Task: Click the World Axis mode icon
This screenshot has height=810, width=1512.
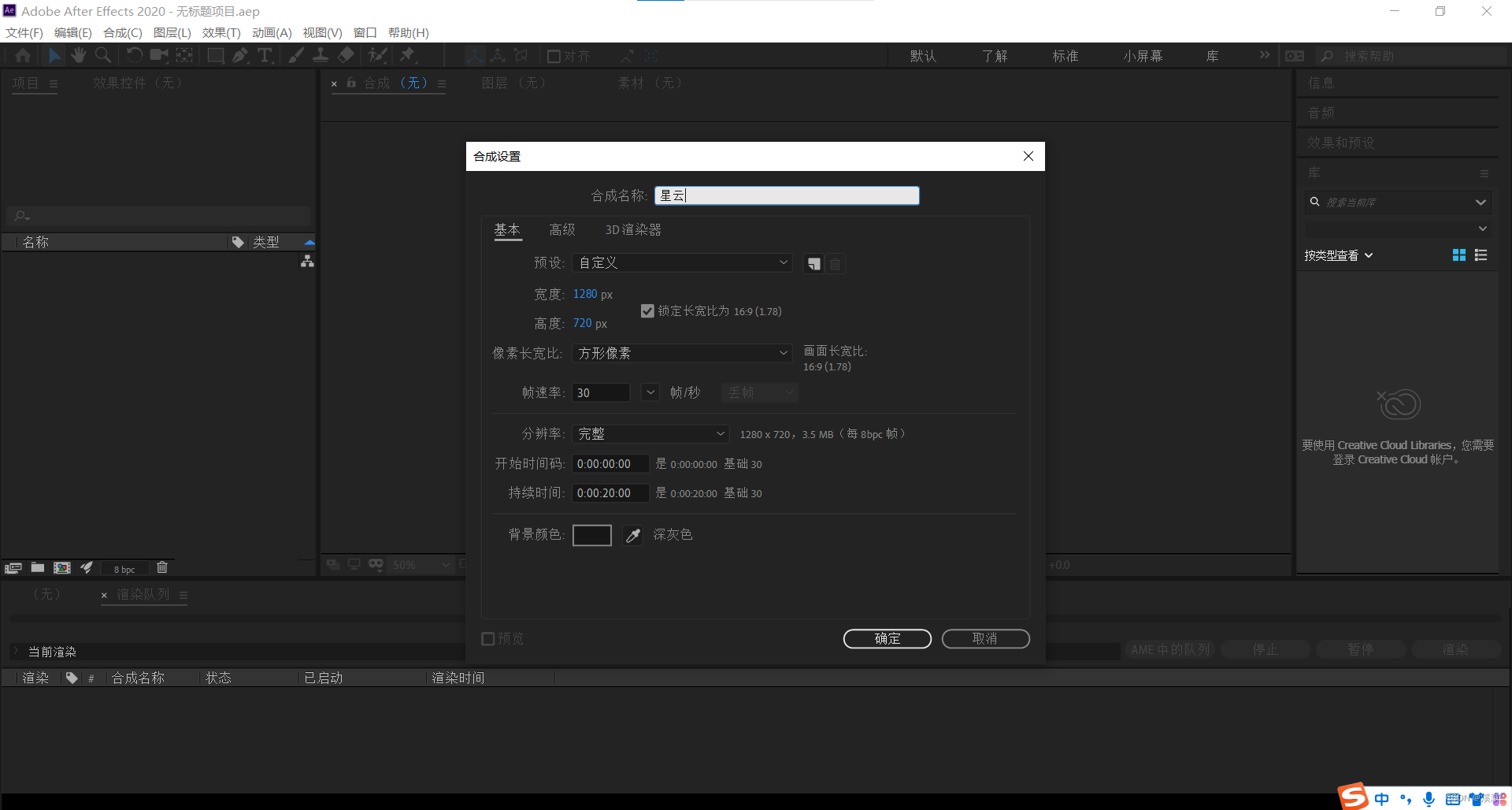Action: pos(498,56)
